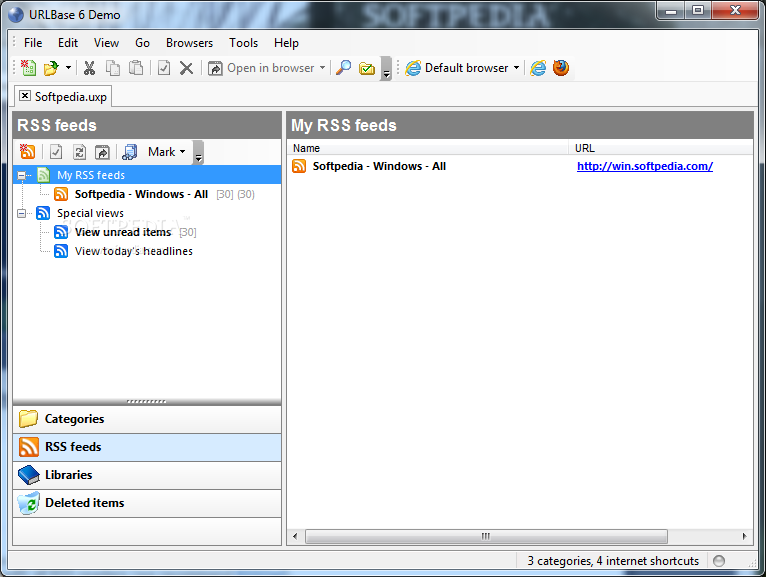Close the Softpedia.uxp tab via its X box

coord(25,95)
